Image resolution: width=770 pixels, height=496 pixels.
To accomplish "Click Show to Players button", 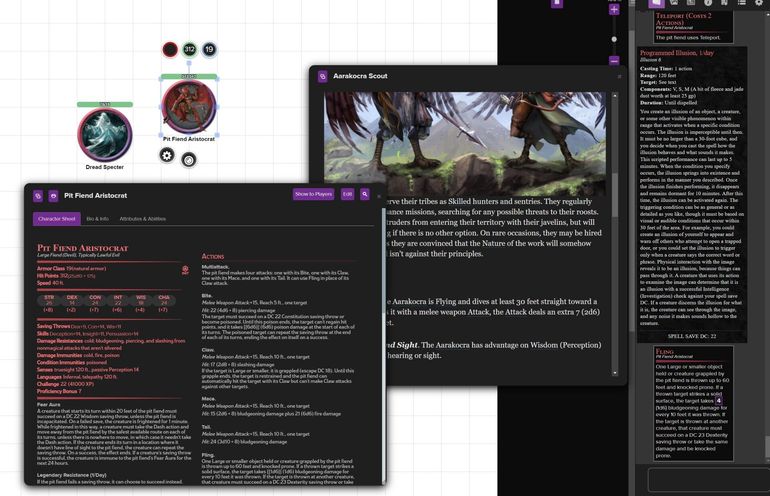I will [x=313, y=194].
